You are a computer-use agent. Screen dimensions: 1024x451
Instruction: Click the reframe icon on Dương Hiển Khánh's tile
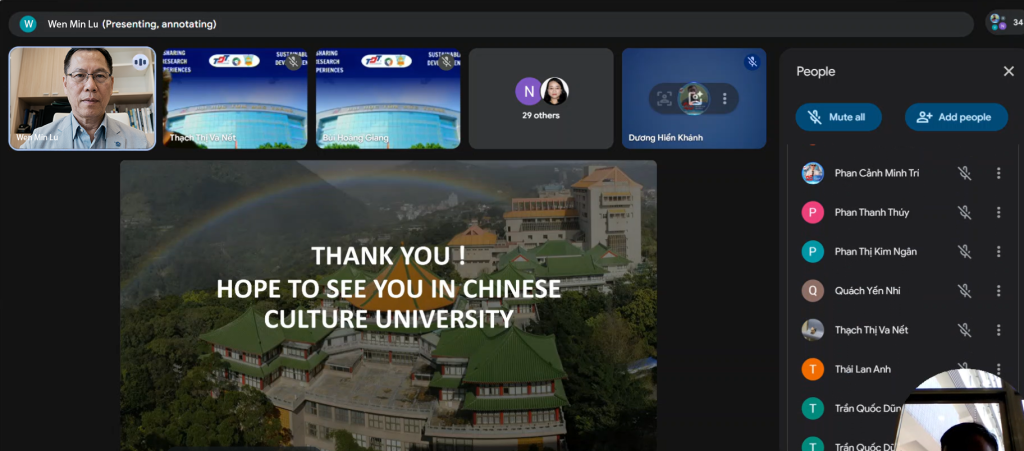[664, 98]
